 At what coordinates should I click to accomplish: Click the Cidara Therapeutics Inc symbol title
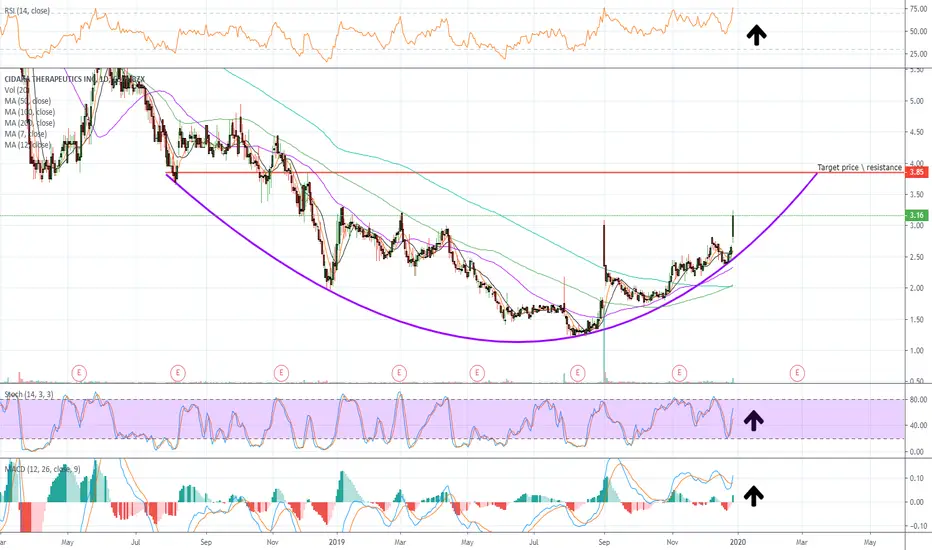click(74, 79)
